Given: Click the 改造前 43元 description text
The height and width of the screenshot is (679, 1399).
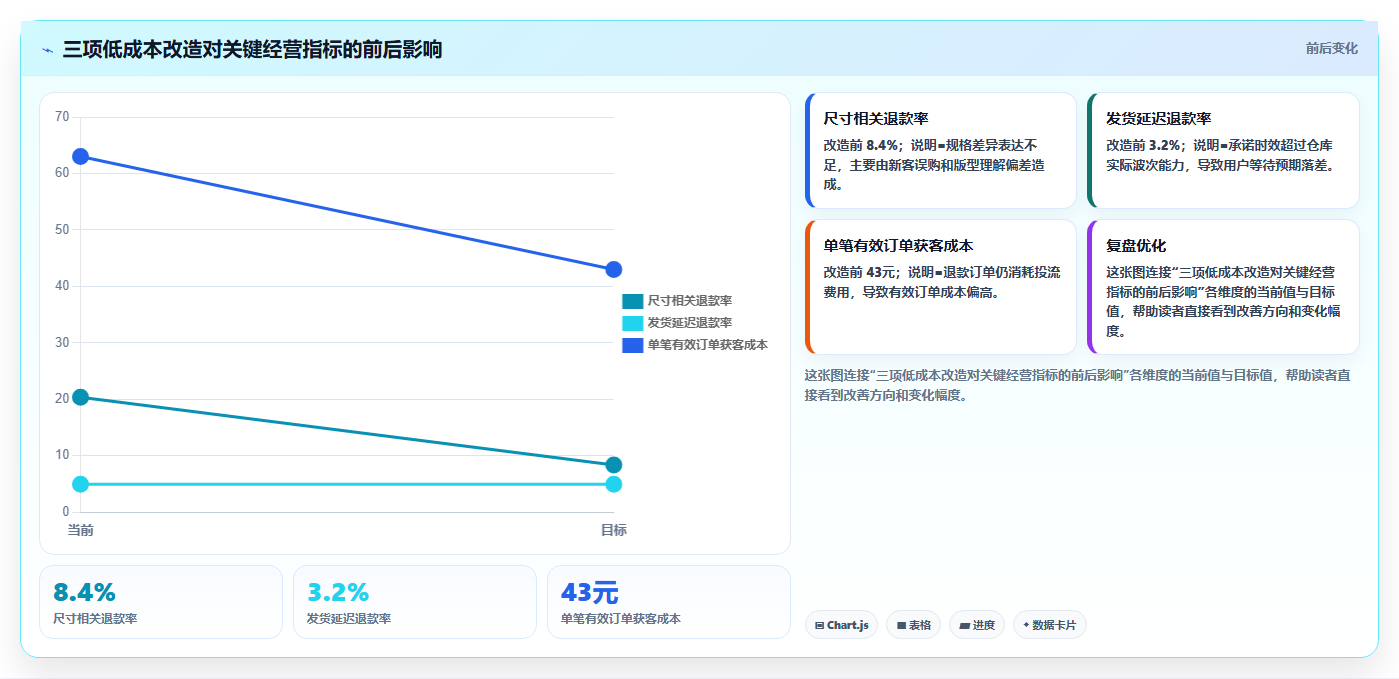Looking at the screenshot, I should click(942, 282).
